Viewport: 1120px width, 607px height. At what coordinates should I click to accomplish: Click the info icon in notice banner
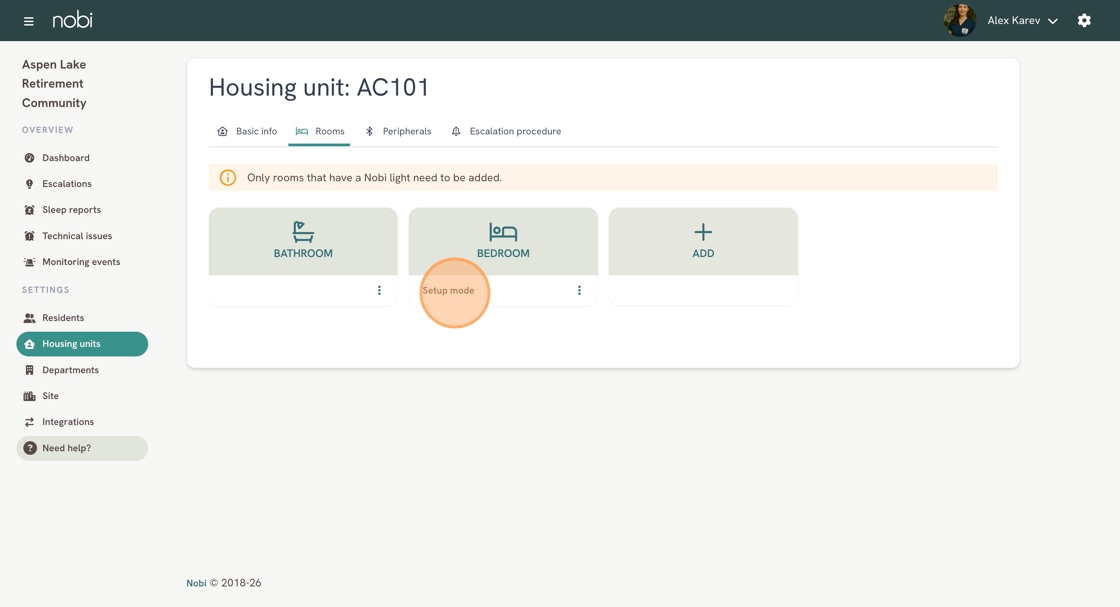[x=228, y=178]
